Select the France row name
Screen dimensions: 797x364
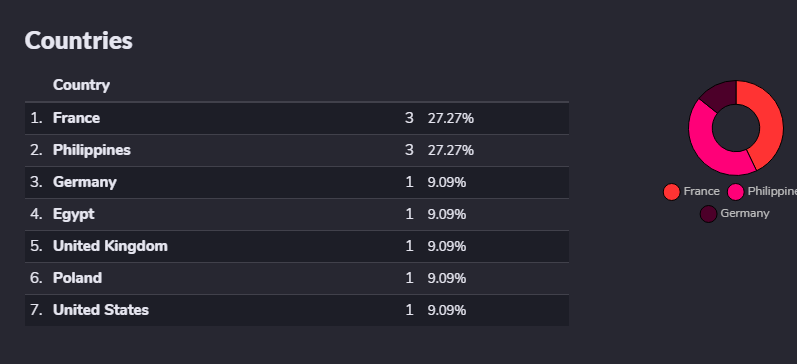click(x=76, y=118)
